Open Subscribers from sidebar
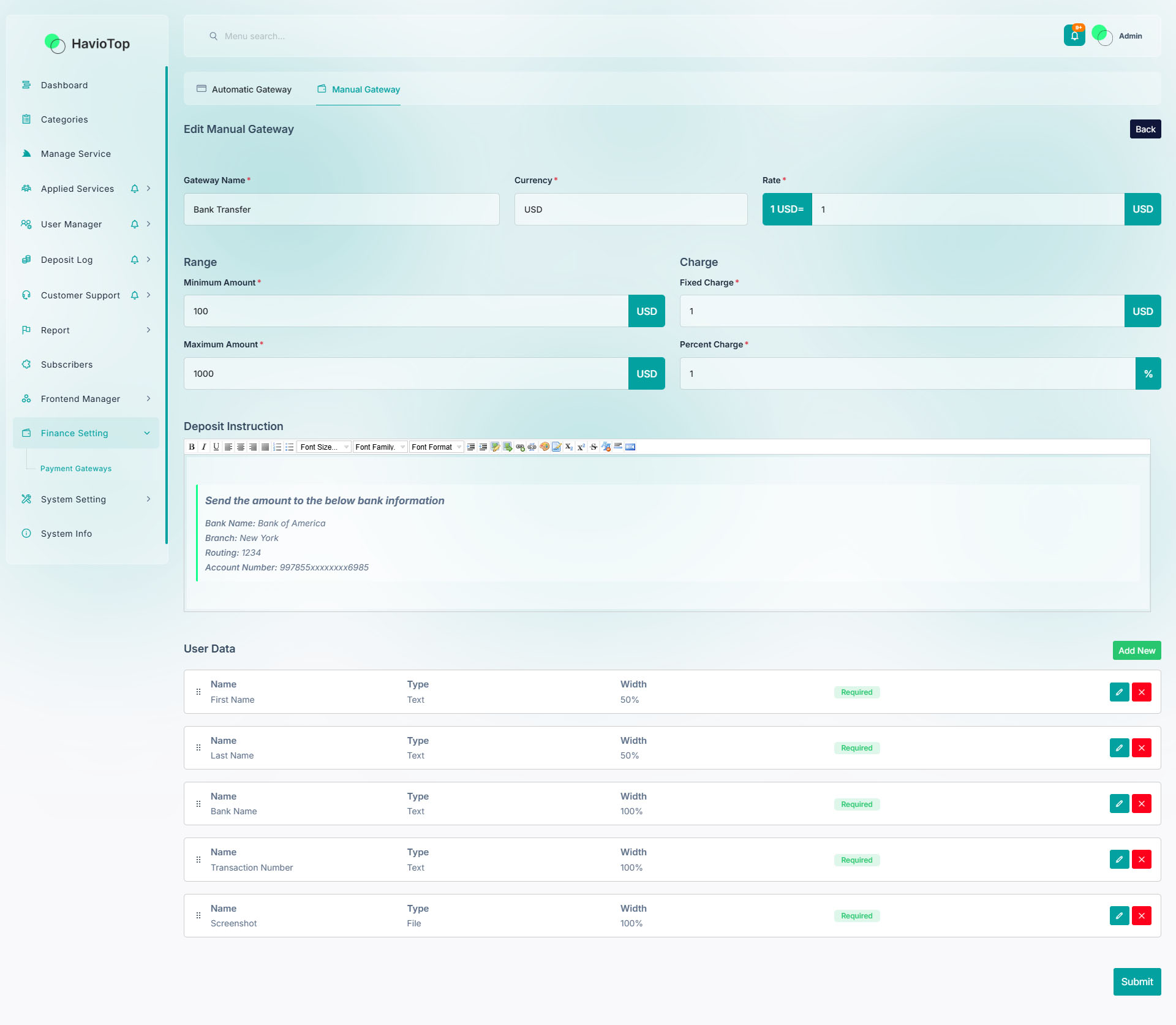The width and height of the screenshot is (1176, 1025). (x=86, y=365)
